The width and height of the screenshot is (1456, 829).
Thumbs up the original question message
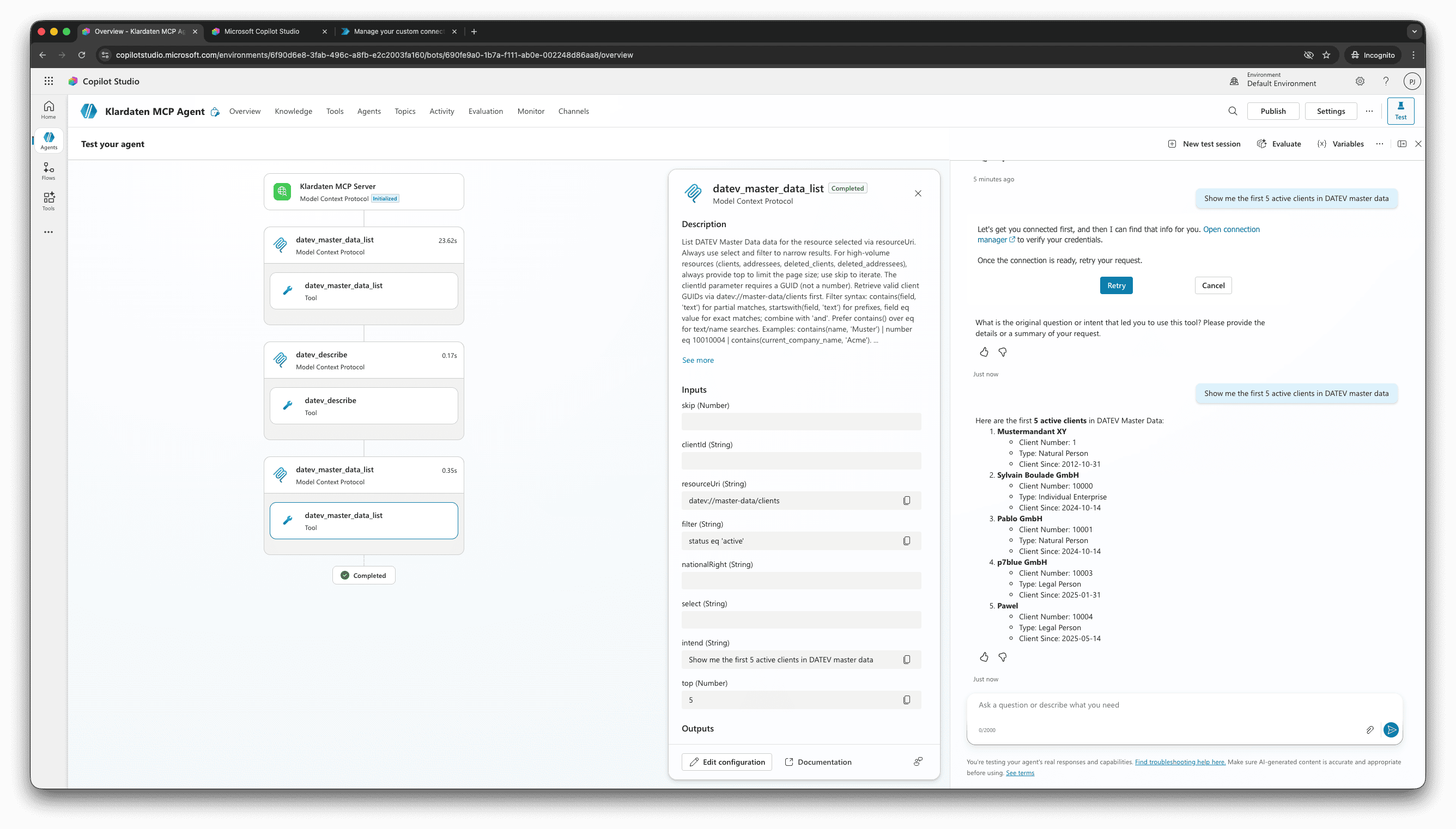[984, 352]
